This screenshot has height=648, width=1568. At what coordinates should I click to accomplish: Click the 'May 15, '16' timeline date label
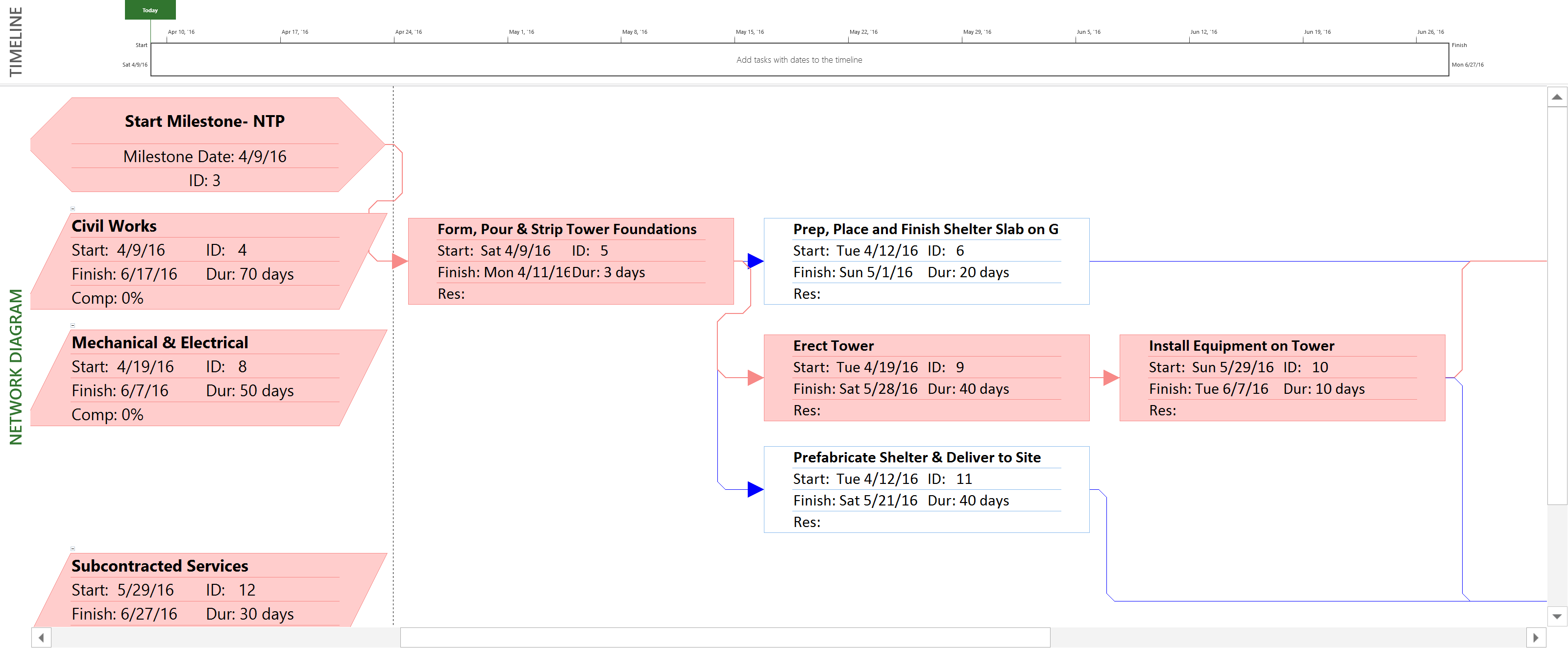click(x=750, y=32)
